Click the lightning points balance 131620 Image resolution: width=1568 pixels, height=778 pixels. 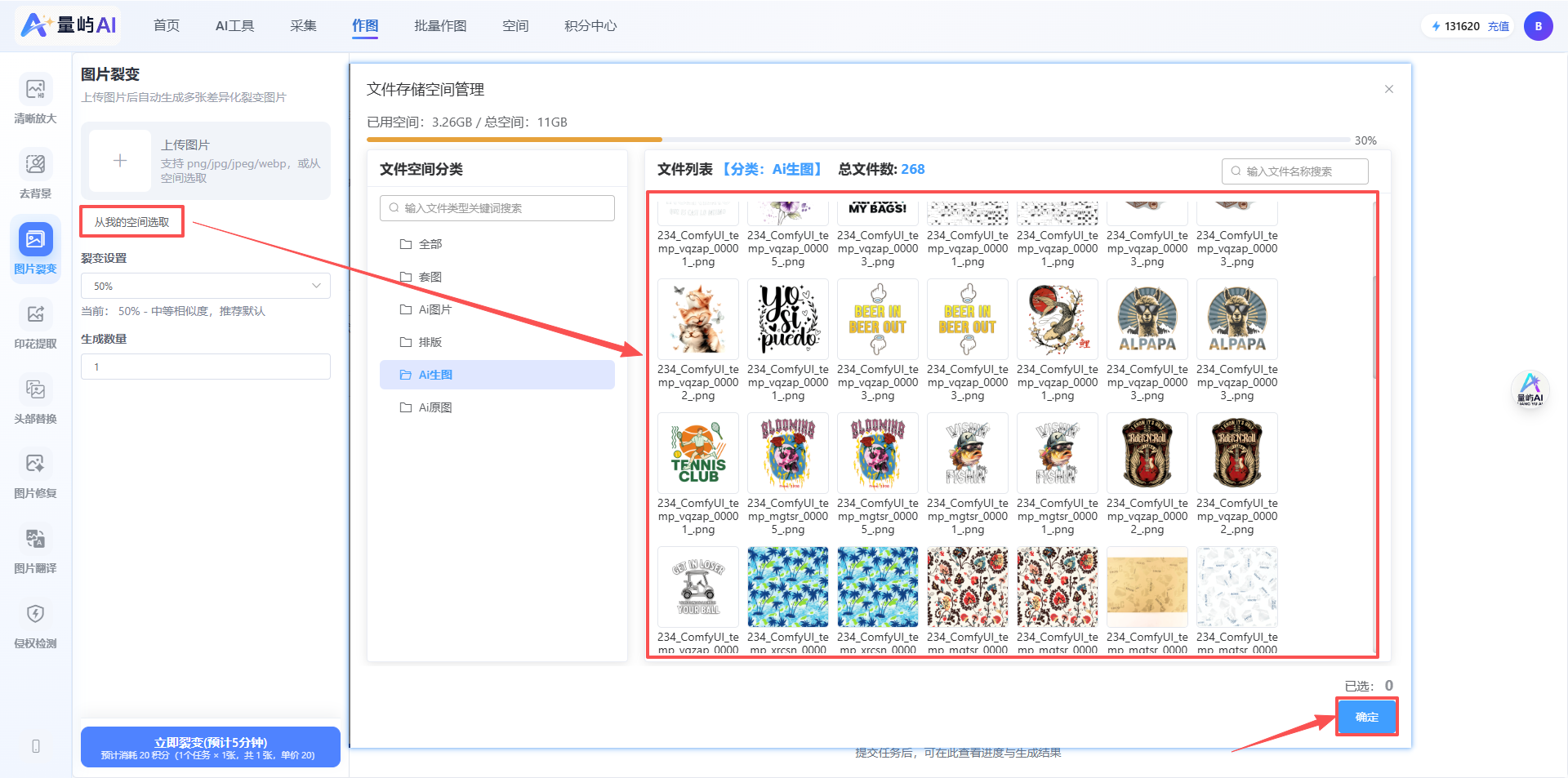(x=1454, y=26)
